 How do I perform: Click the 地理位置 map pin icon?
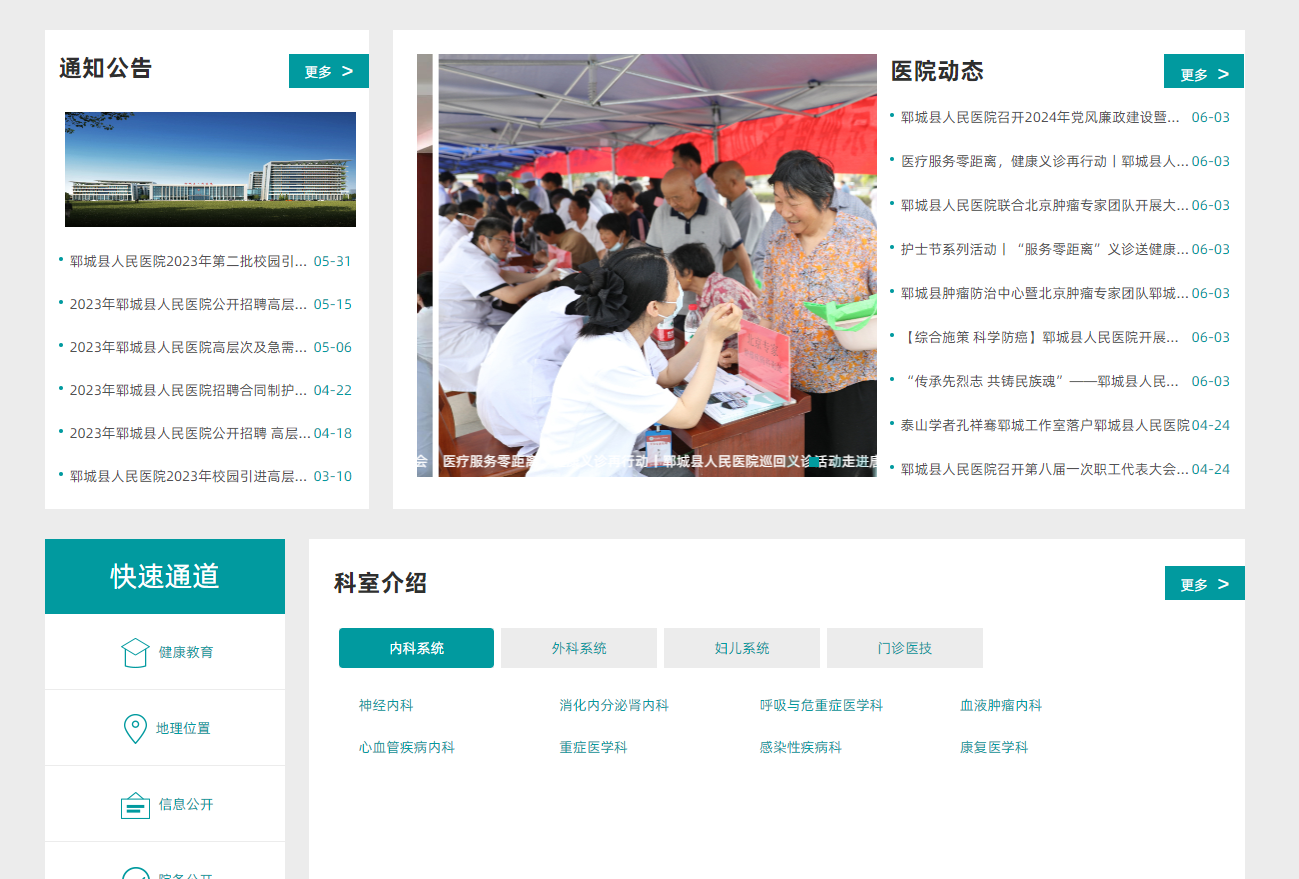135,728
